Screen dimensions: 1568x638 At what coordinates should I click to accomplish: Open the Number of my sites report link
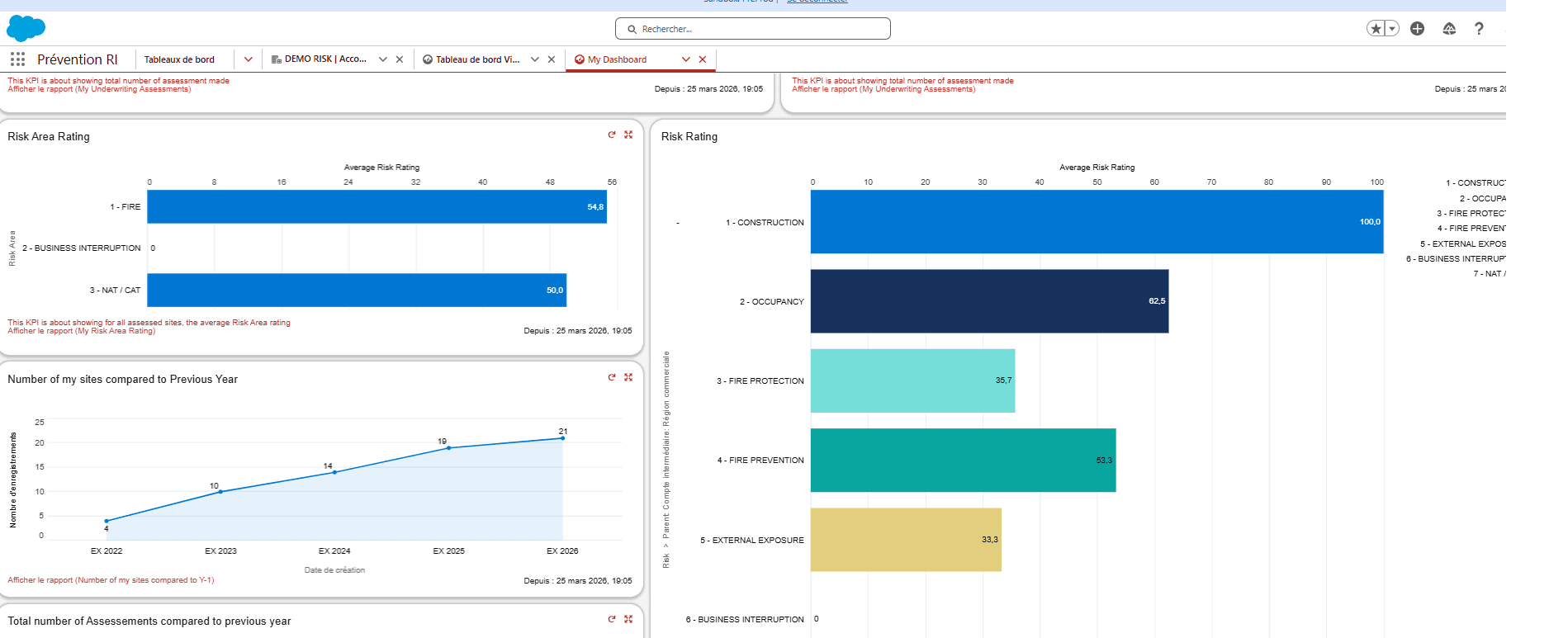tap(111, 580)
